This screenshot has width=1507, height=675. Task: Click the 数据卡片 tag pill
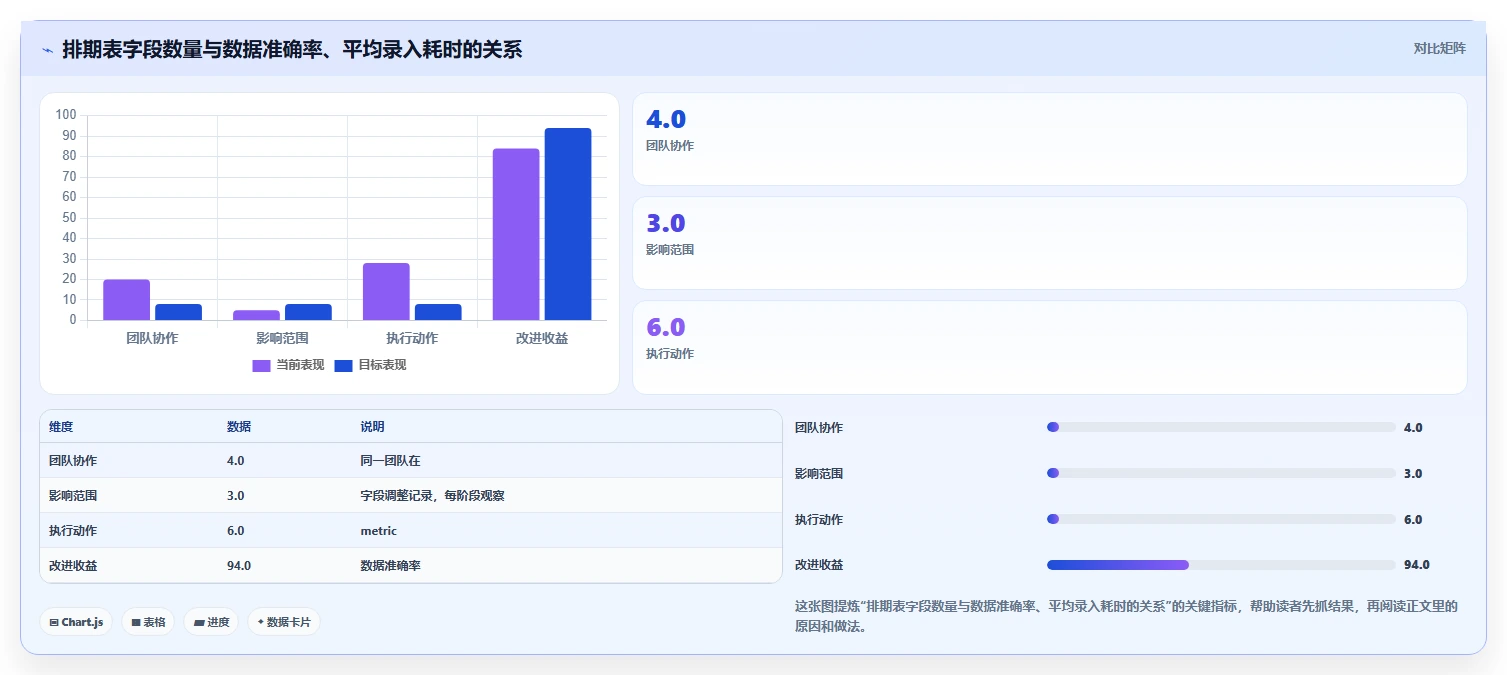[284, 622]
